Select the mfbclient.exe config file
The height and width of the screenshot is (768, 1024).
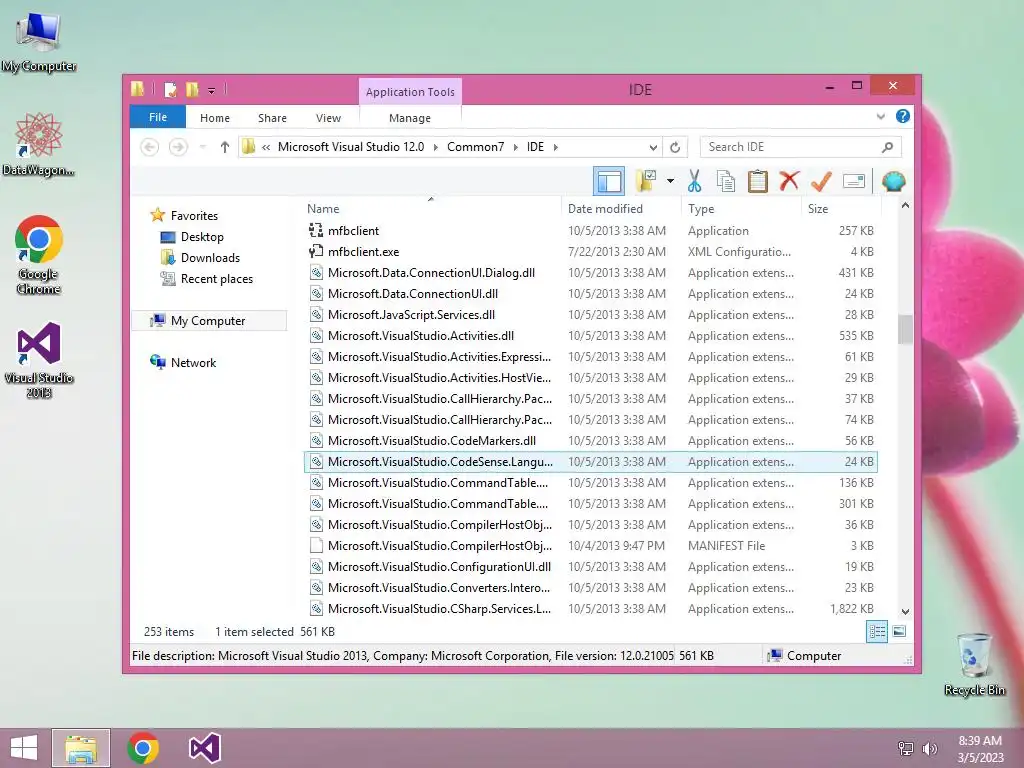point(591,251)
